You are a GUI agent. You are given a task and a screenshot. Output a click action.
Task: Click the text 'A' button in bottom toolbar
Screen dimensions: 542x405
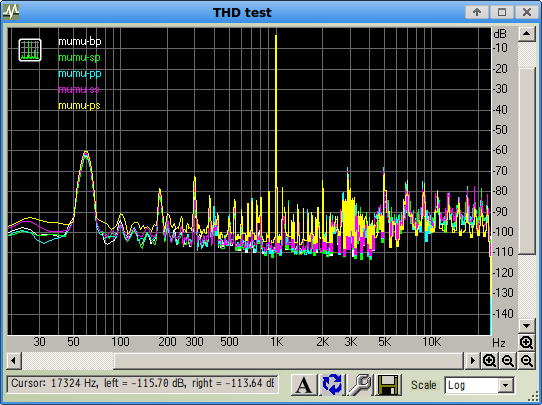pyautogui.click(x=304, y=385)
